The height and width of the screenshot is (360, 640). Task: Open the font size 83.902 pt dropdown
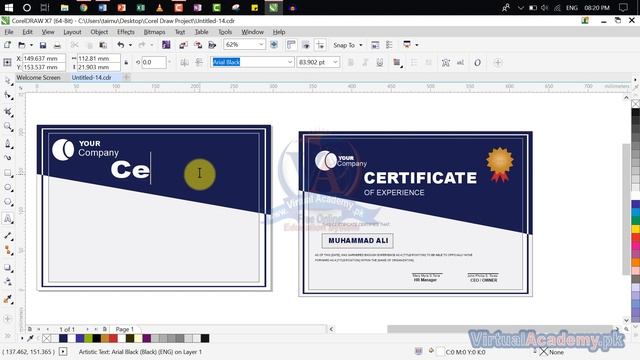(x=335, y=62)
